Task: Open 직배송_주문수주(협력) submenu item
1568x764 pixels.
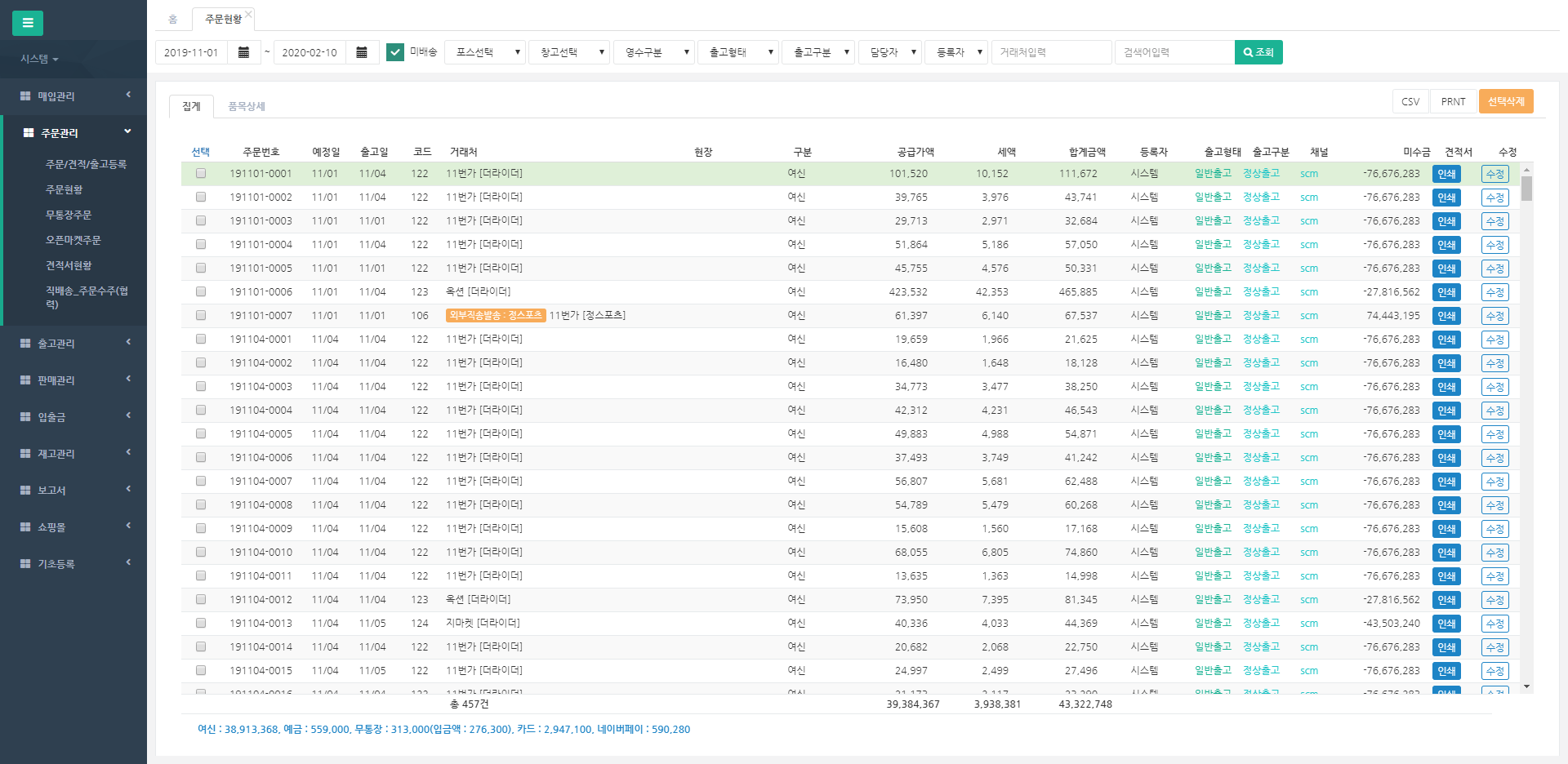Action: pyautogui.click(x=87, y=297)
